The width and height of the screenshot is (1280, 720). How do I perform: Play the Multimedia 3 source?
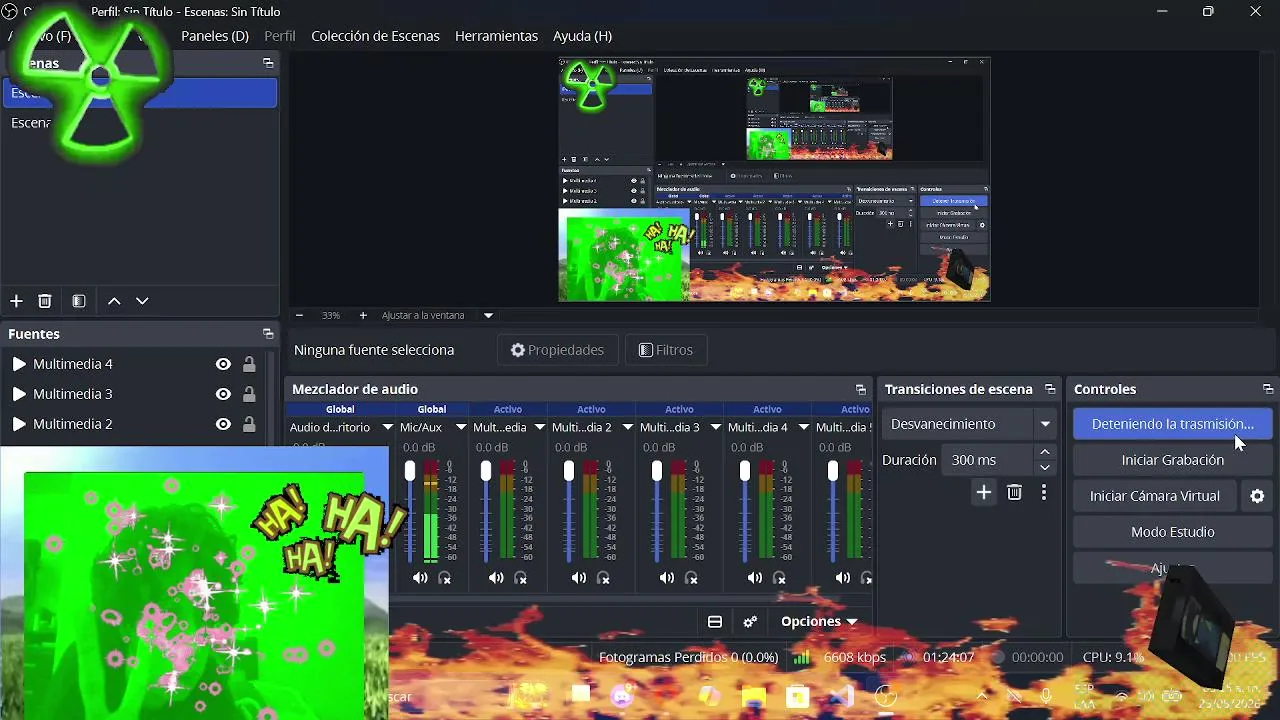pos(18,394)
